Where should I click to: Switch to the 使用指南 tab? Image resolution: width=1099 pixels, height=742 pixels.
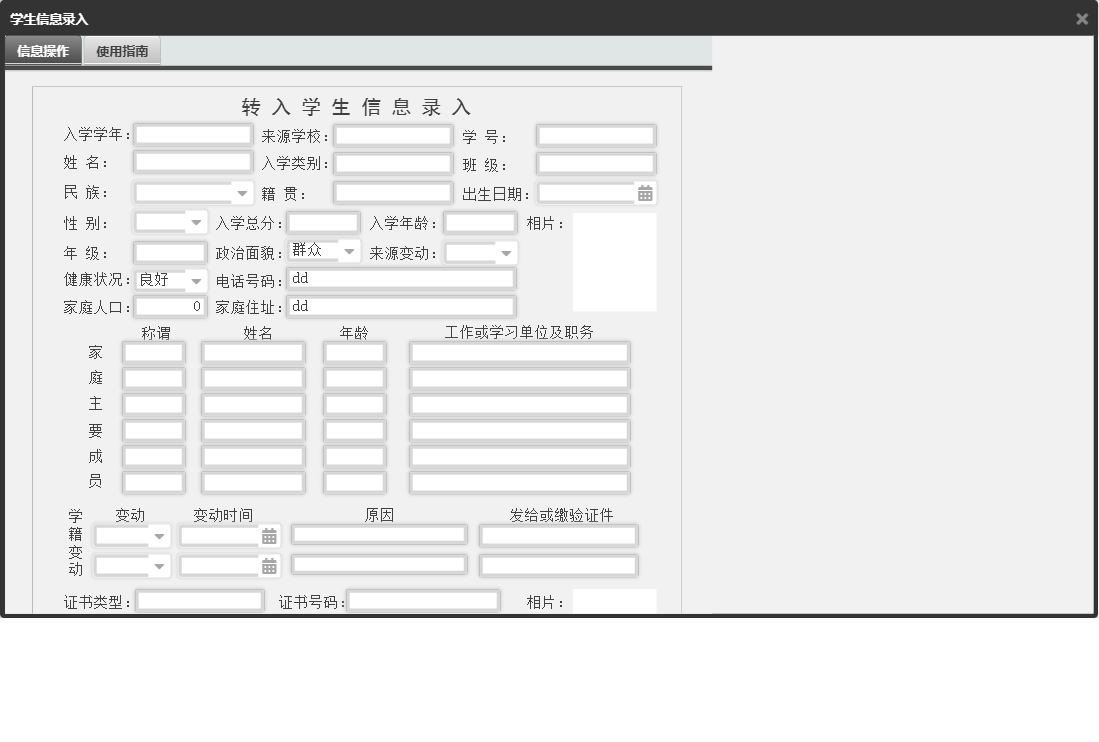(122, 51)
